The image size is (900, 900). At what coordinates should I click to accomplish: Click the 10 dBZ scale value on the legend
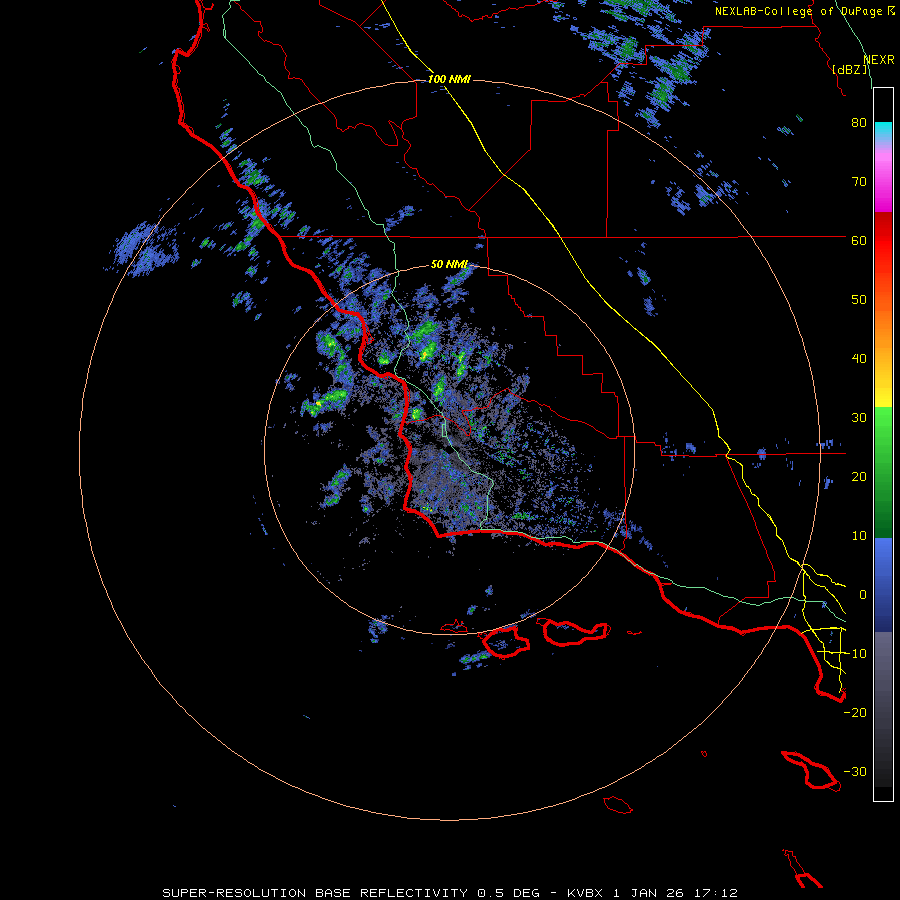859,536
